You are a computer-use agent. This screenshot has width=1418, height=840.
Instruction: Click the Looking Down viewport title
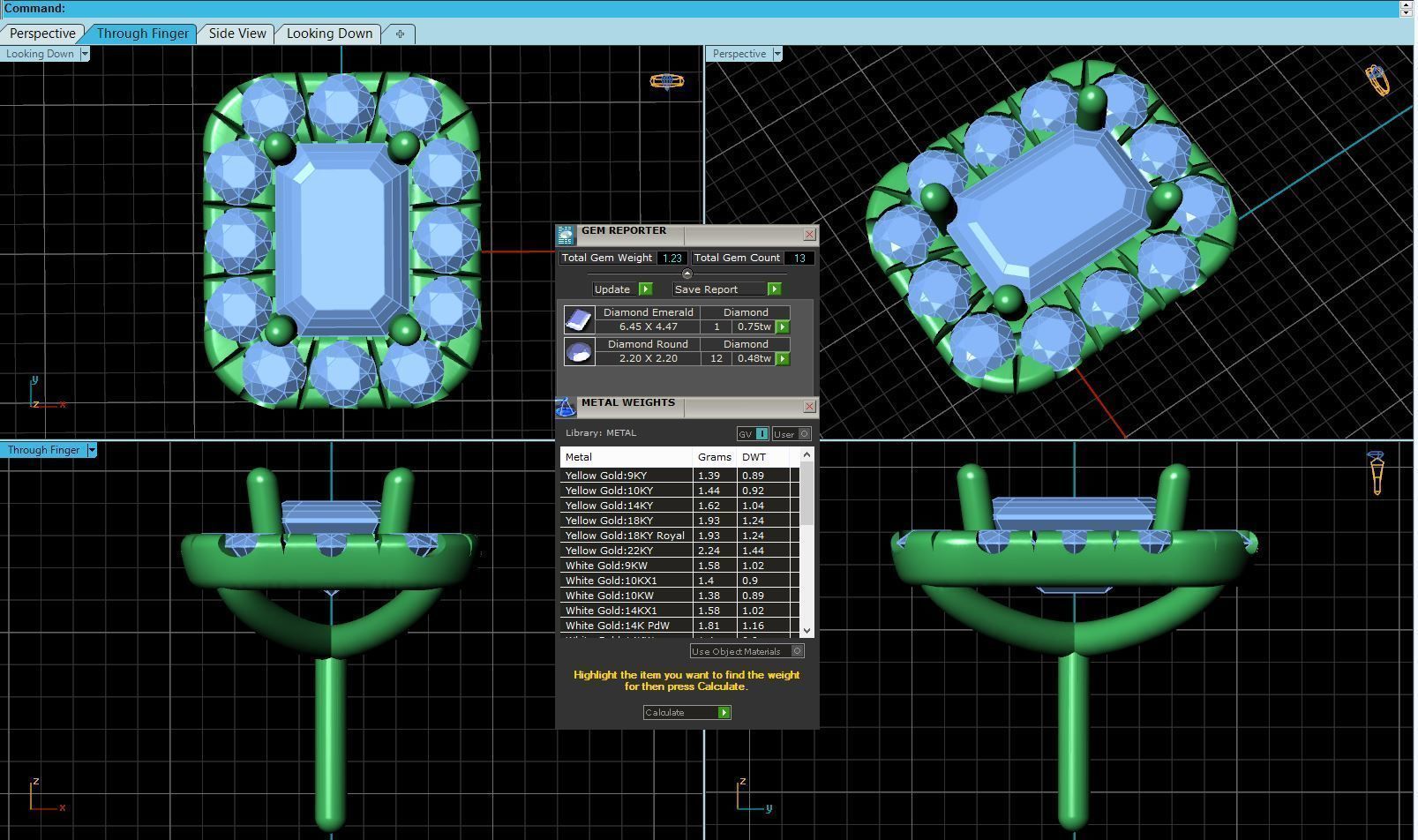click(x=41, y=54)
